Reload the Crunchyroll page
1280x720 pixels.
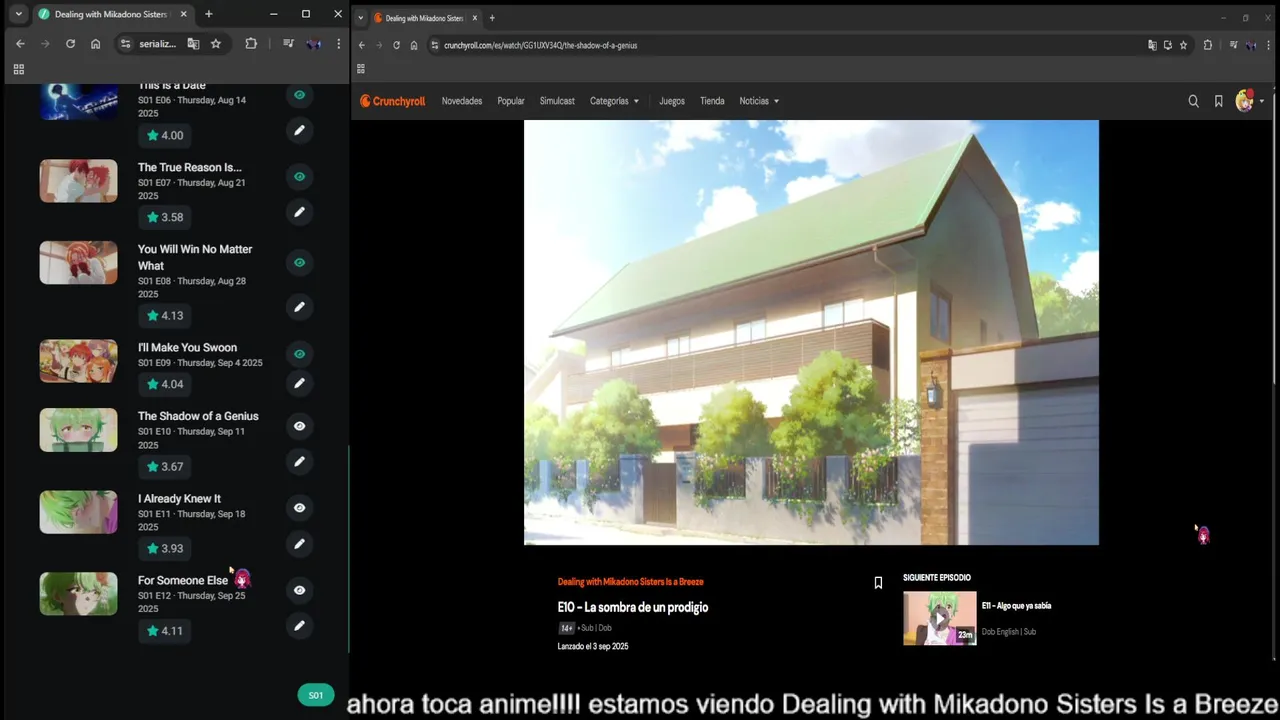pyautogui.click(x=396, y=45)
